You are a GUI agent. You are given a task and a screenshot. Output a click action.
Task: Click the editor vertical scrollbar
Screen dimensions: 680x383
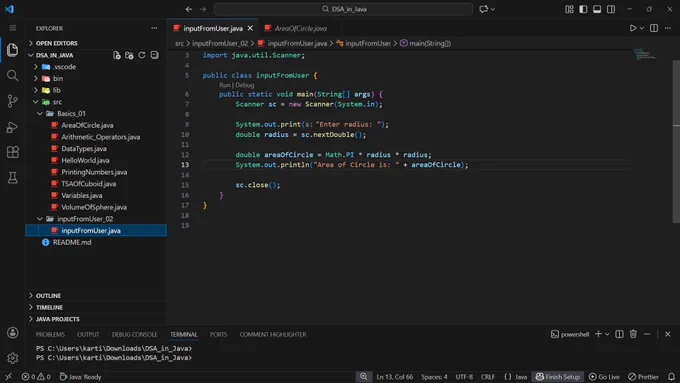click(x=676, y=141)
